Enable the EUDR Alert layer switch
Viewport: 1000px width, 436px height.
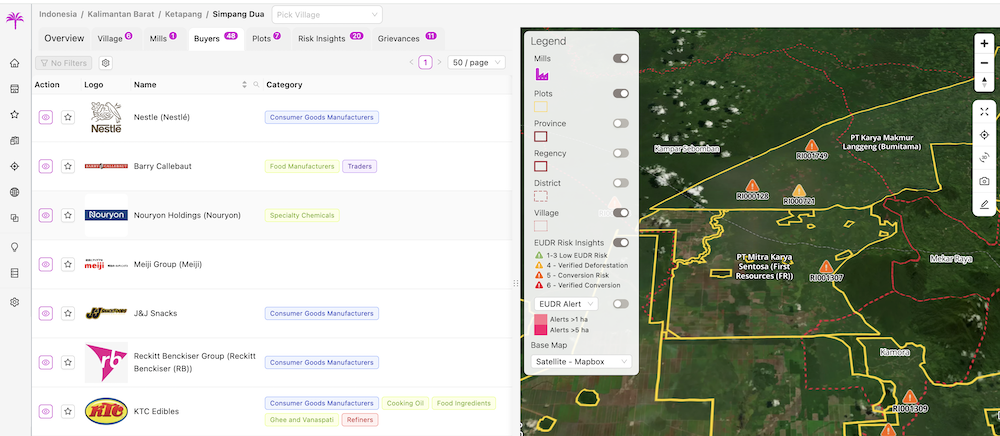coord(621,304)
